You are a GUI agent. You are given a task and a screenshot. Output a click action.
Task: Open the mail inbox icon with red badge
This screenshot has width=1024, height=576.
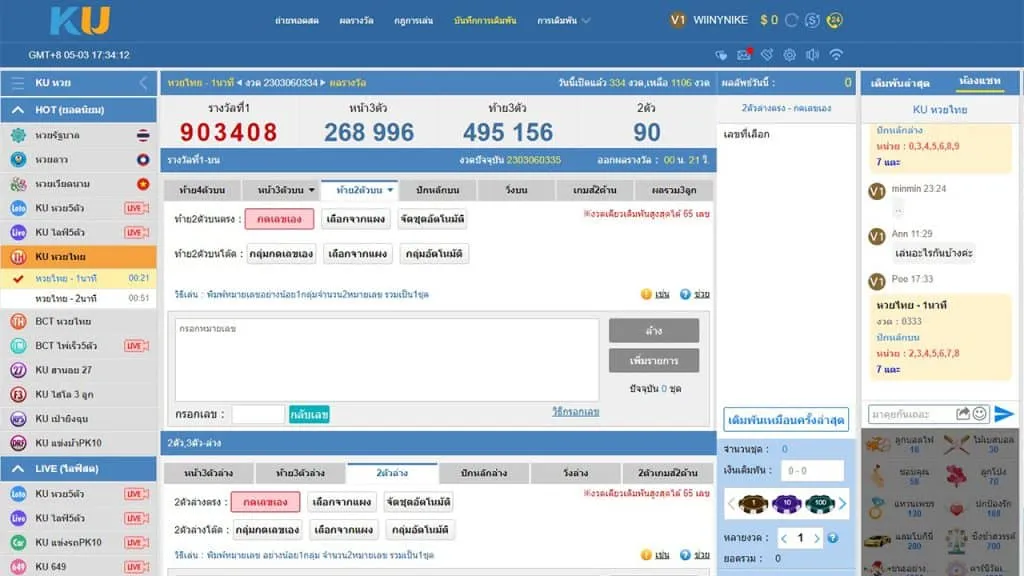coord(744,55)
